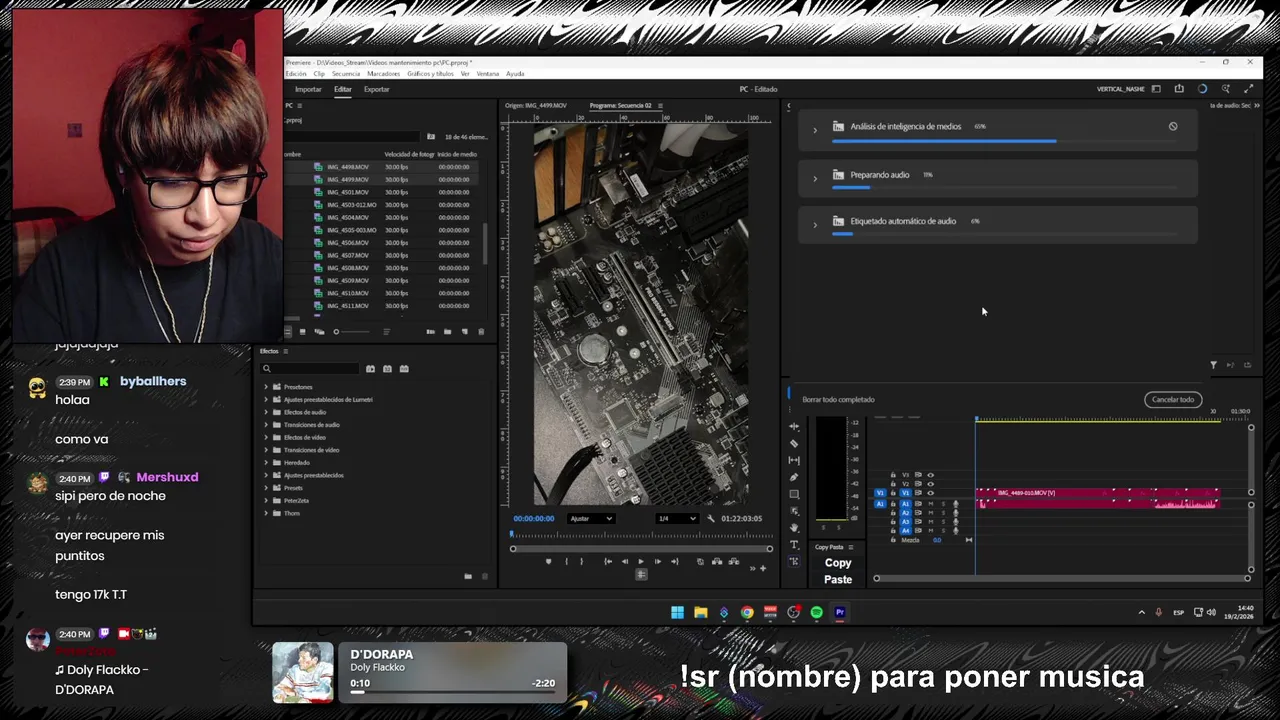Toggle lock on track V3
Screen dimensions: 1280x720
893,475
